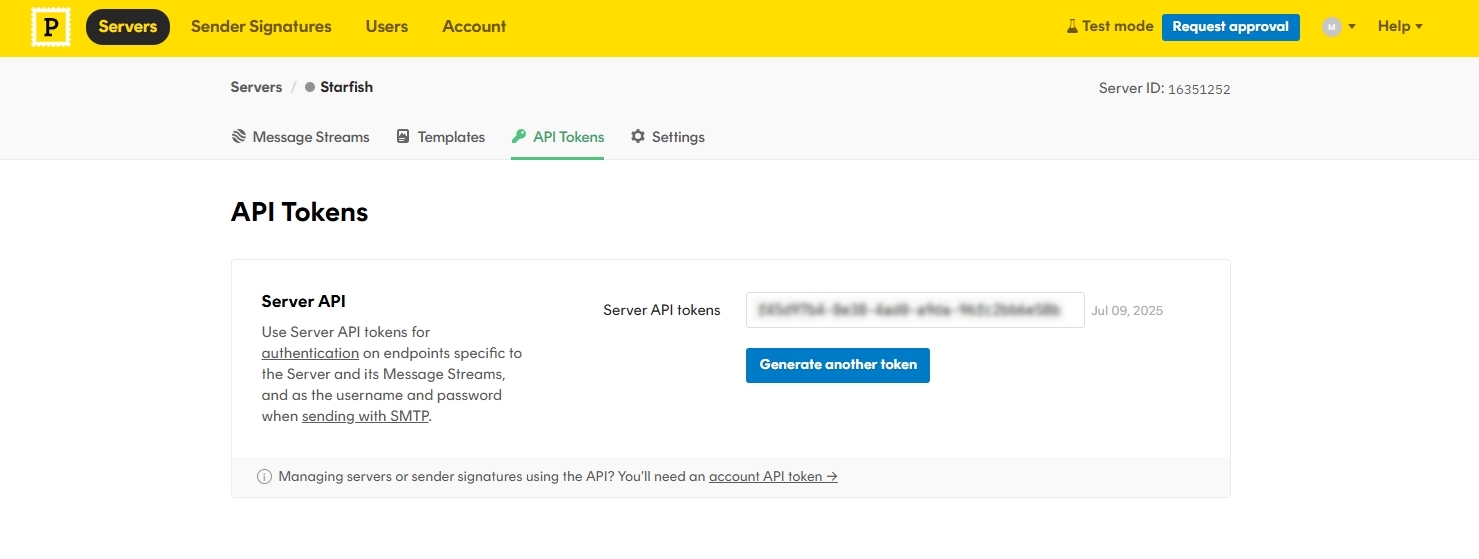The height and width of the screenshot is (559, 1479).
Task: Open the Help dropdown
Action: (x=1400, y=27)
